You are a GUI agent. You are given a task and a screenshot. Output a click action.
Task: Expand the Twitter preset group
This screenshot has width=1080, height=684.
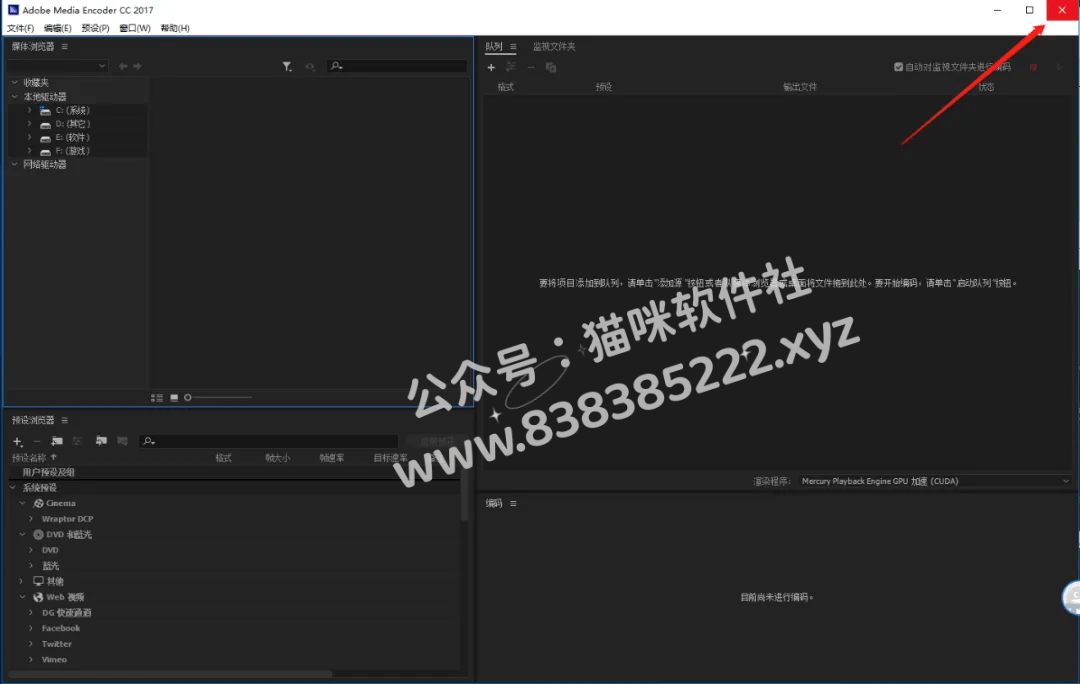(31, 644)
